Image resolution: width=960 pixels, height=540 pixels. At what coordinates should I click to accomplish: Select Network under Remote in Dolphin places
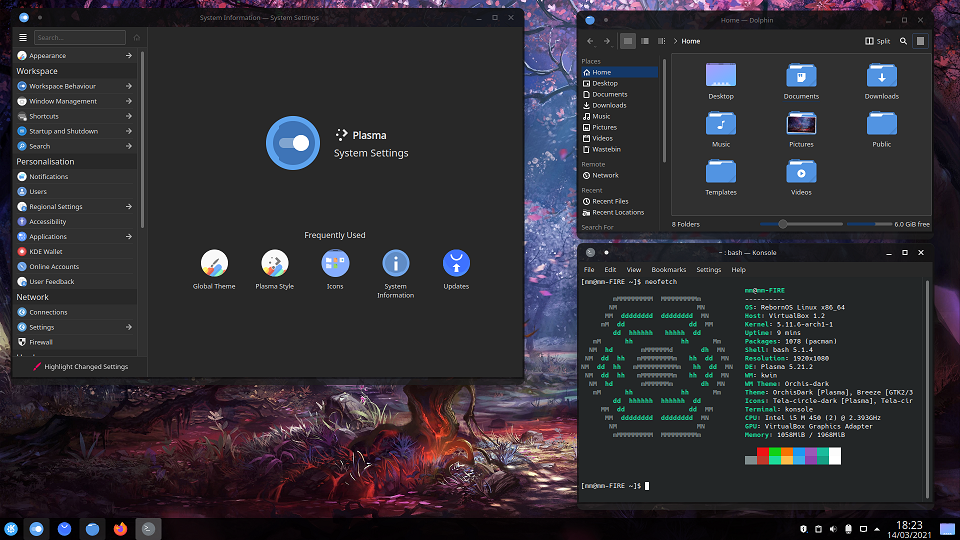point(620,175)
